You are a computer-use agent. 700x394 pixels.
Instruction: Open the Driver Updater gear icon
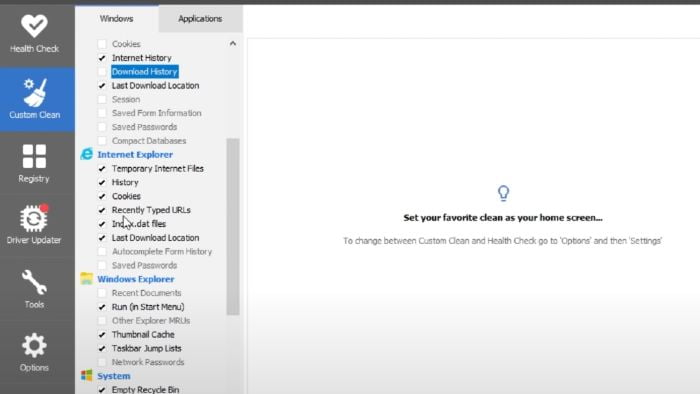(x=34, y=218)
